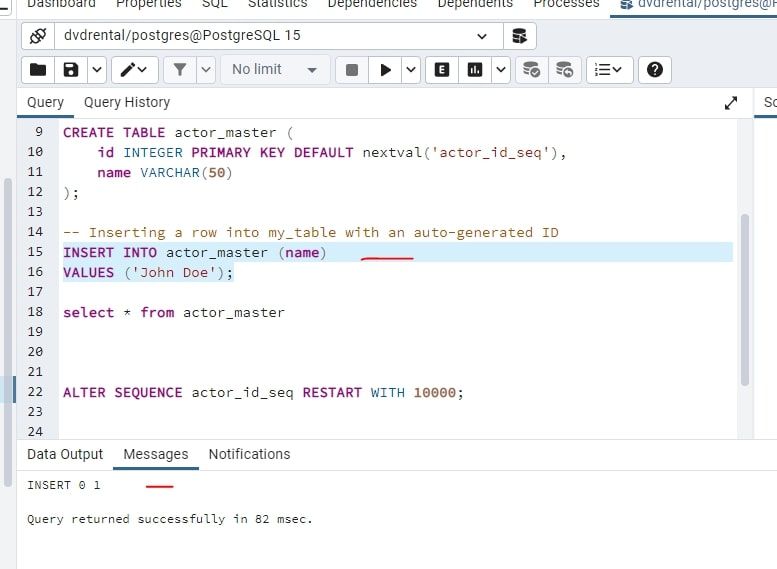
Task: Click the value 10000 on line 22
Action: pyautogui.click(x=435, y=393)
